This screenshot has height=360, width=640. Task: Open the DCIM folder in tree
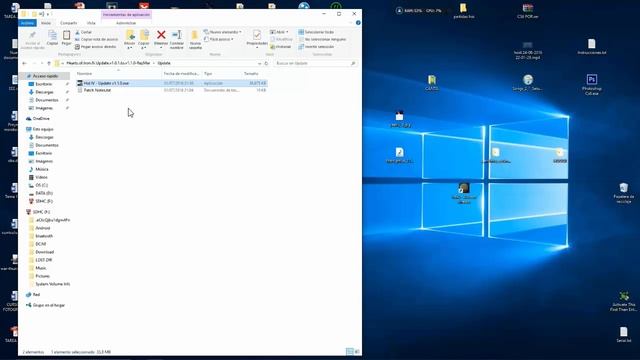[x=40, y=244]
